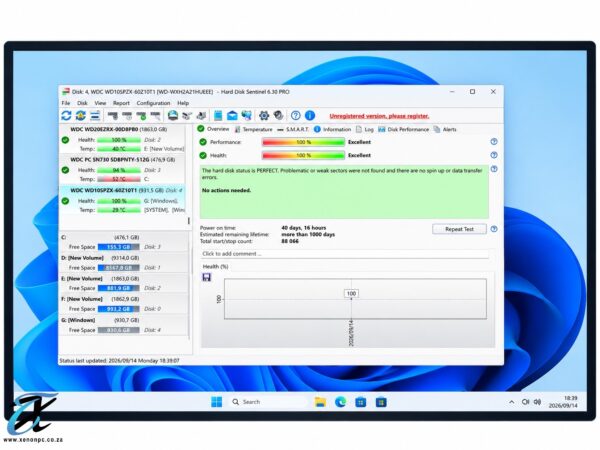
Task: Click the red 52 °C temperature bar
Action: tap(119, 179)
